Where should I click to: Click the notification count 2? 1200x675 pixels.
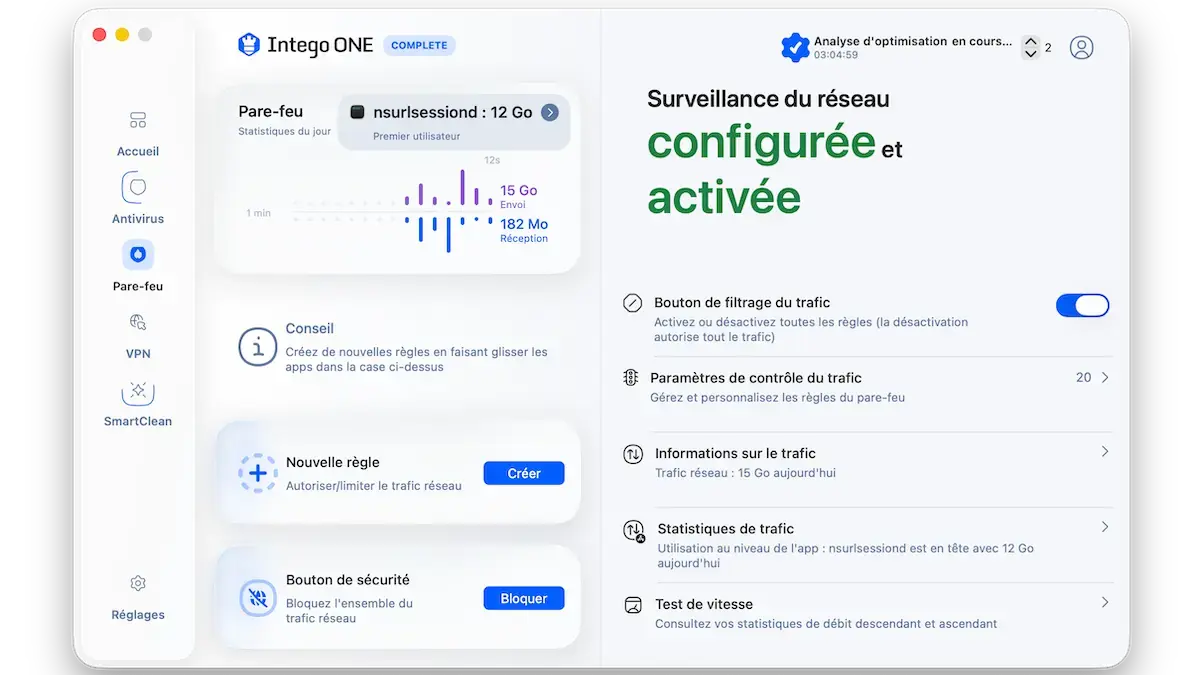point(1048,48)
